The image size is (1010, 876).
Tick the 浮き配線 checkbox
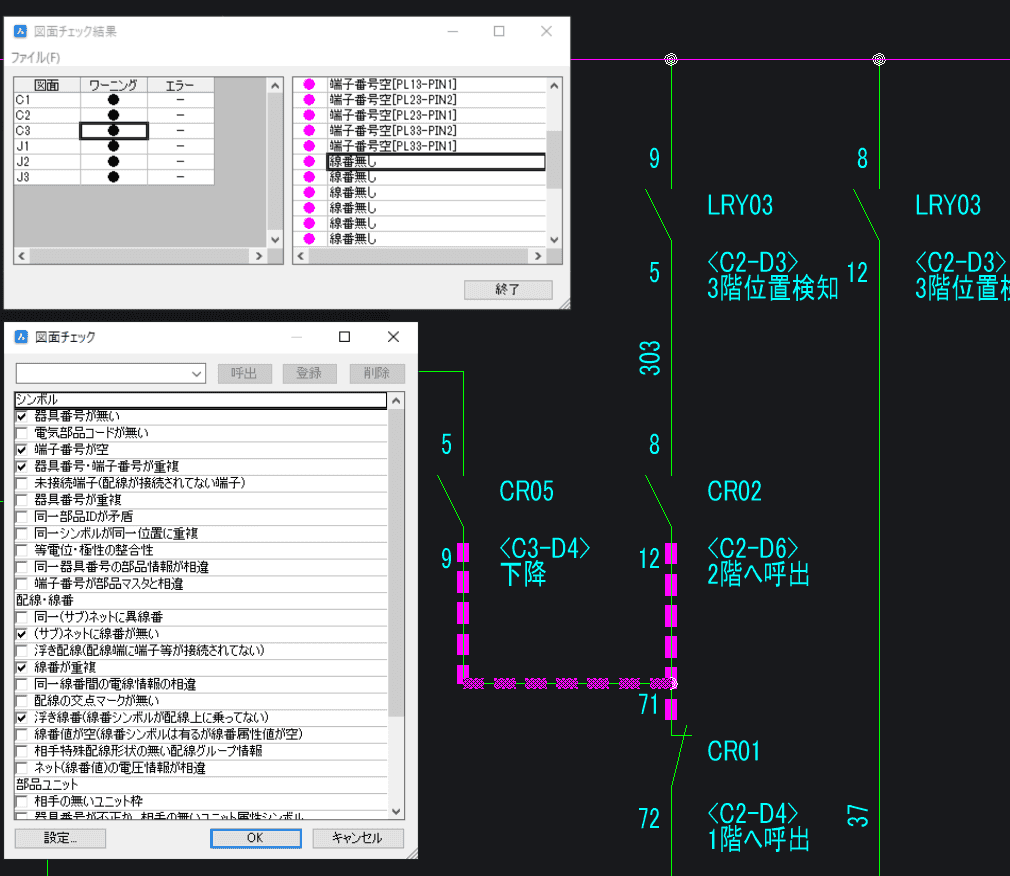click(x=22, y=651)
